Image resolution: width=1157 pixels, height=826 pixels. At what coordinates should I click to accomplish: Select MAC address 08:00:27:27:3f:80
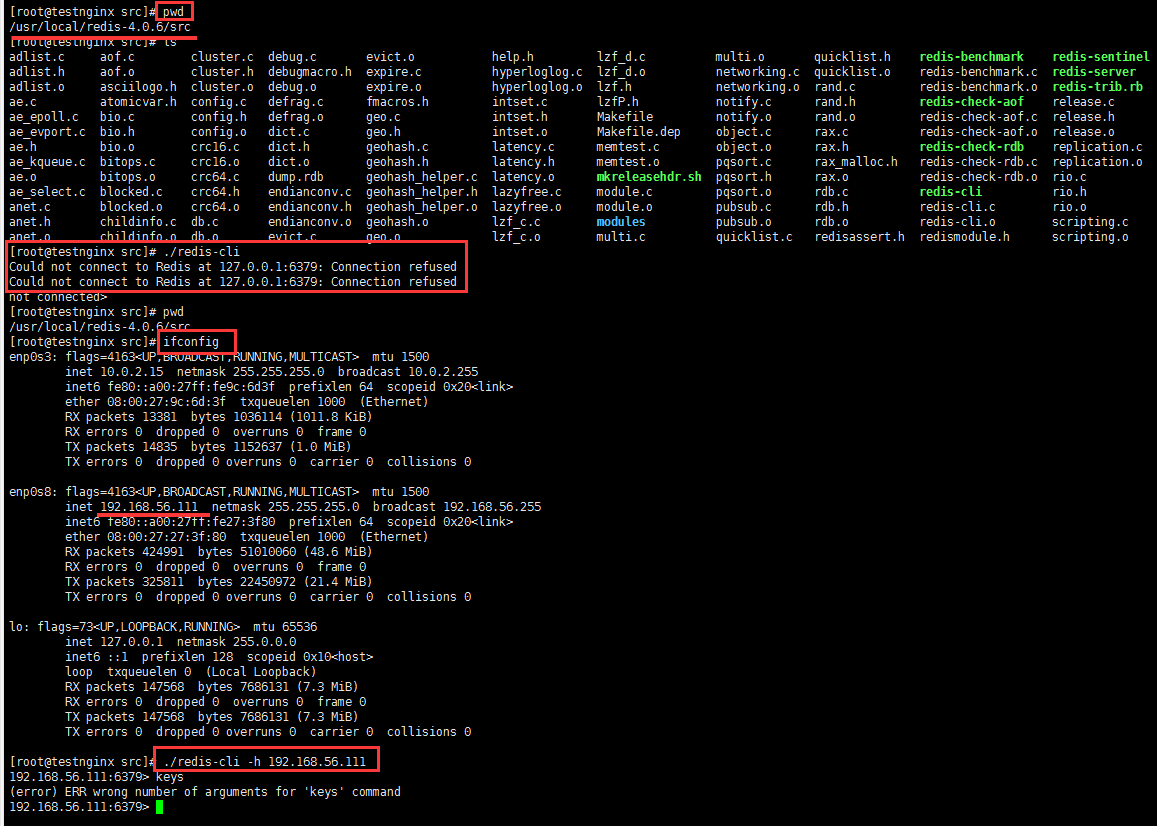166,537
